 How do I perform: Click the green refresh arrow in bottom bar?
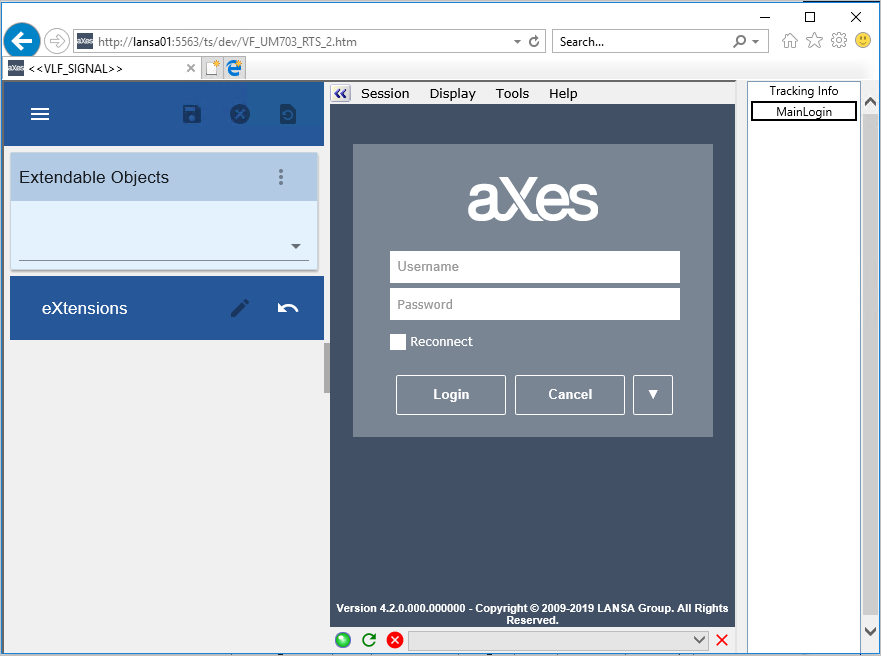(369, 640)
